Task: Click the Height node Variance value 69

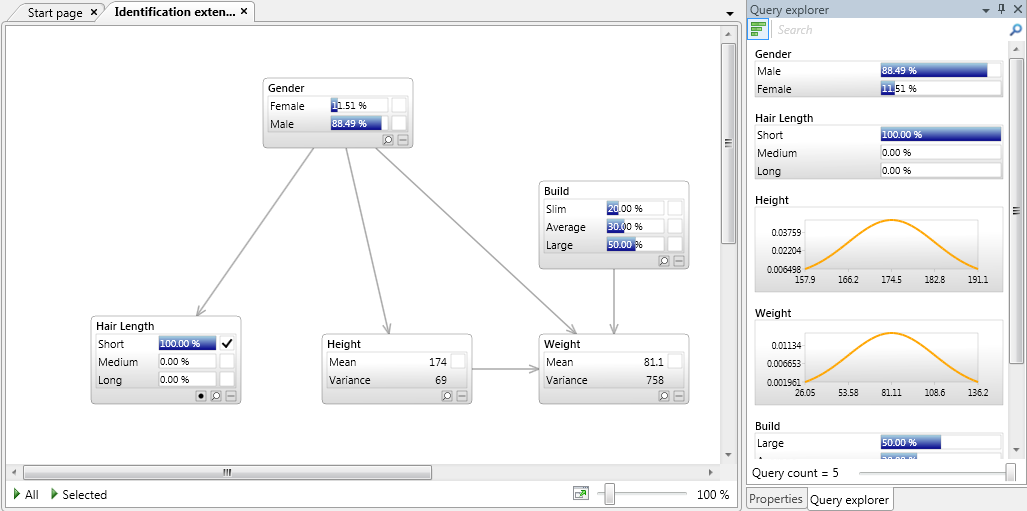Action: point(441,380)
